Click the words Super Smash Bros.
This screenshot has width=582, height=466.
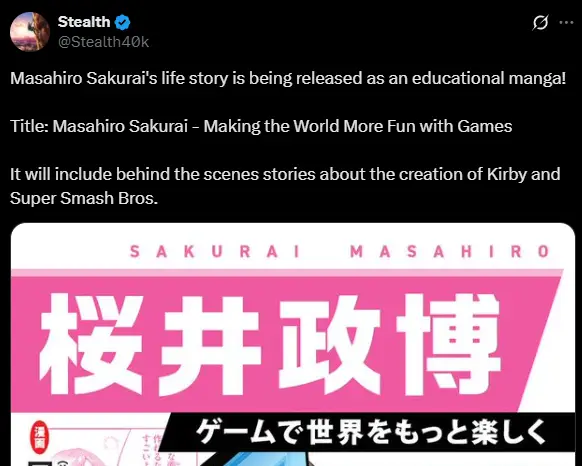pyautogui.click(x=84, y=198)
